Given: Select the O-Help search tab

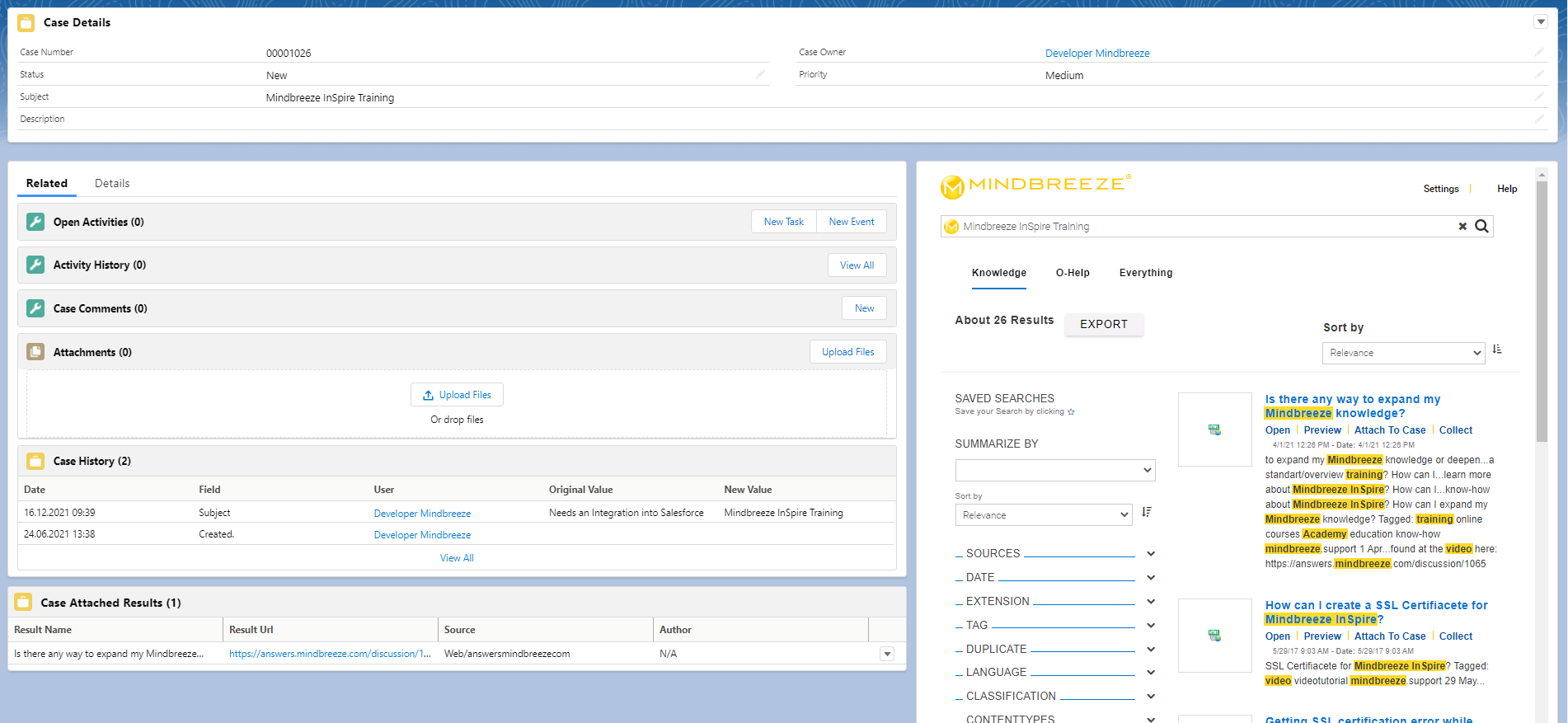Looking at the screenshot, I should tap(1073, 273).
